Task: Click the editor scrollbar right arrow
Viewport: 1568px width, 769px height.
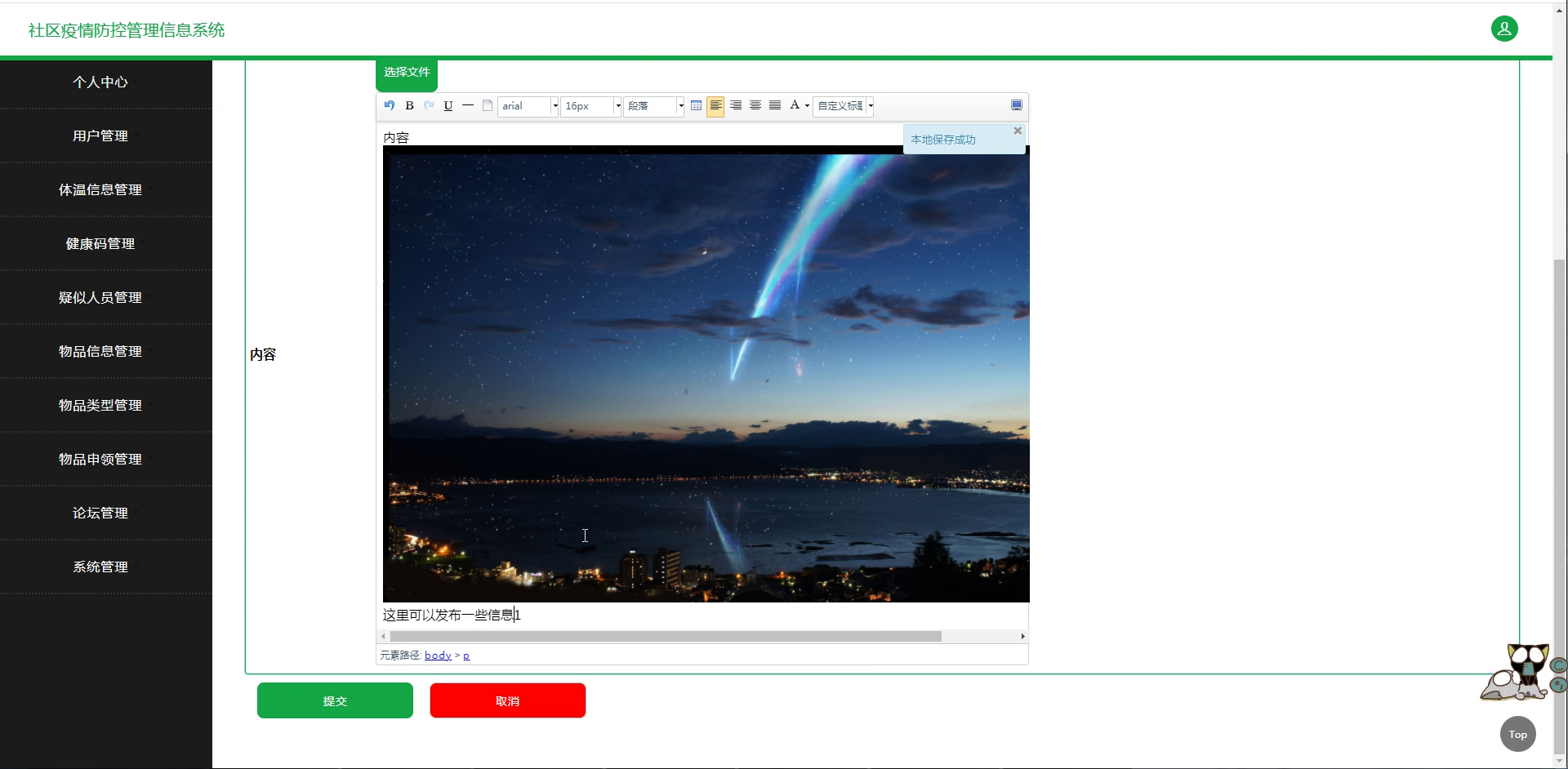Action: [1022, 636]
